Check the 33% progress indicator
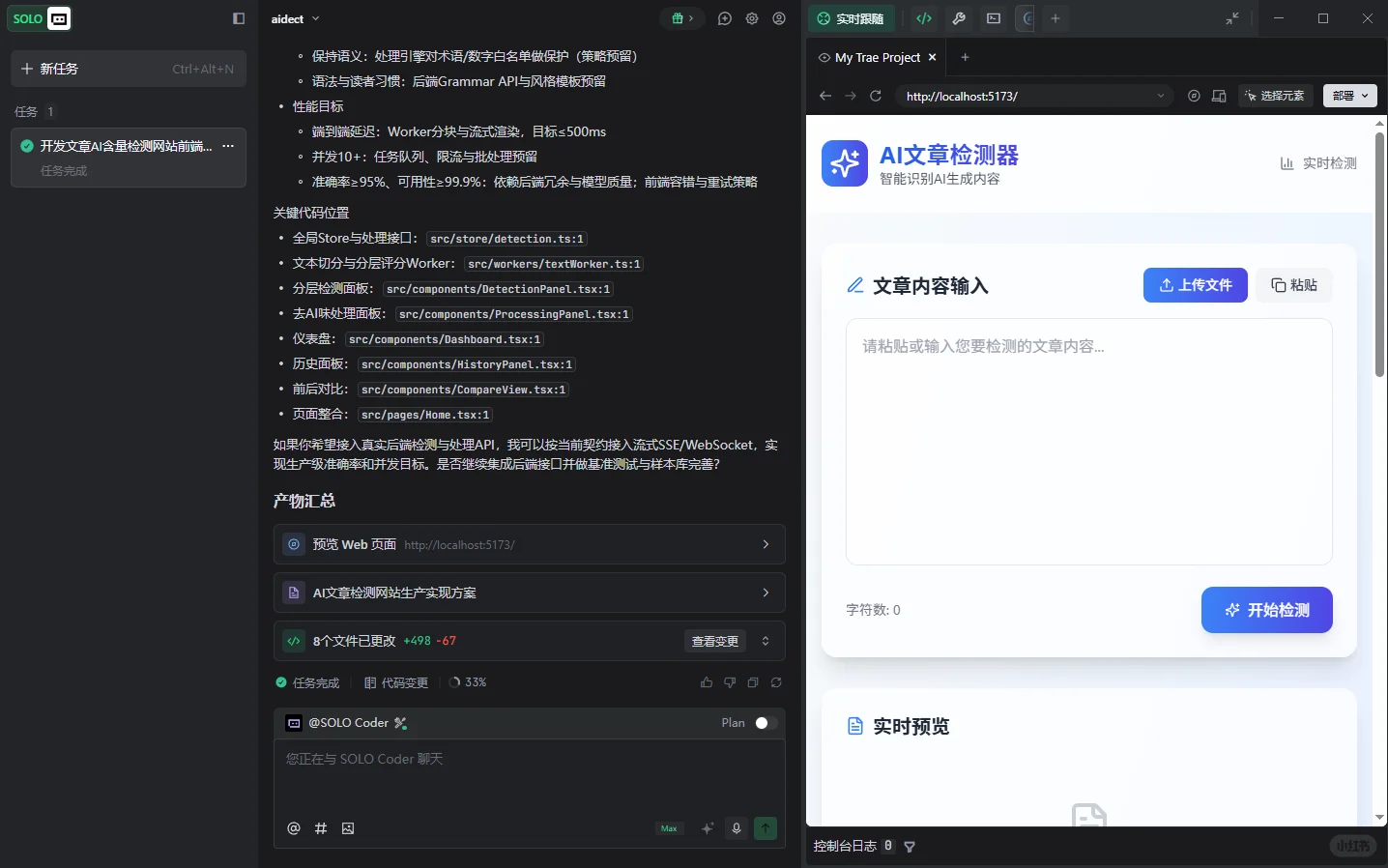Image resolution: width=1388 pixels, height=868 pixels. (469, 682)
